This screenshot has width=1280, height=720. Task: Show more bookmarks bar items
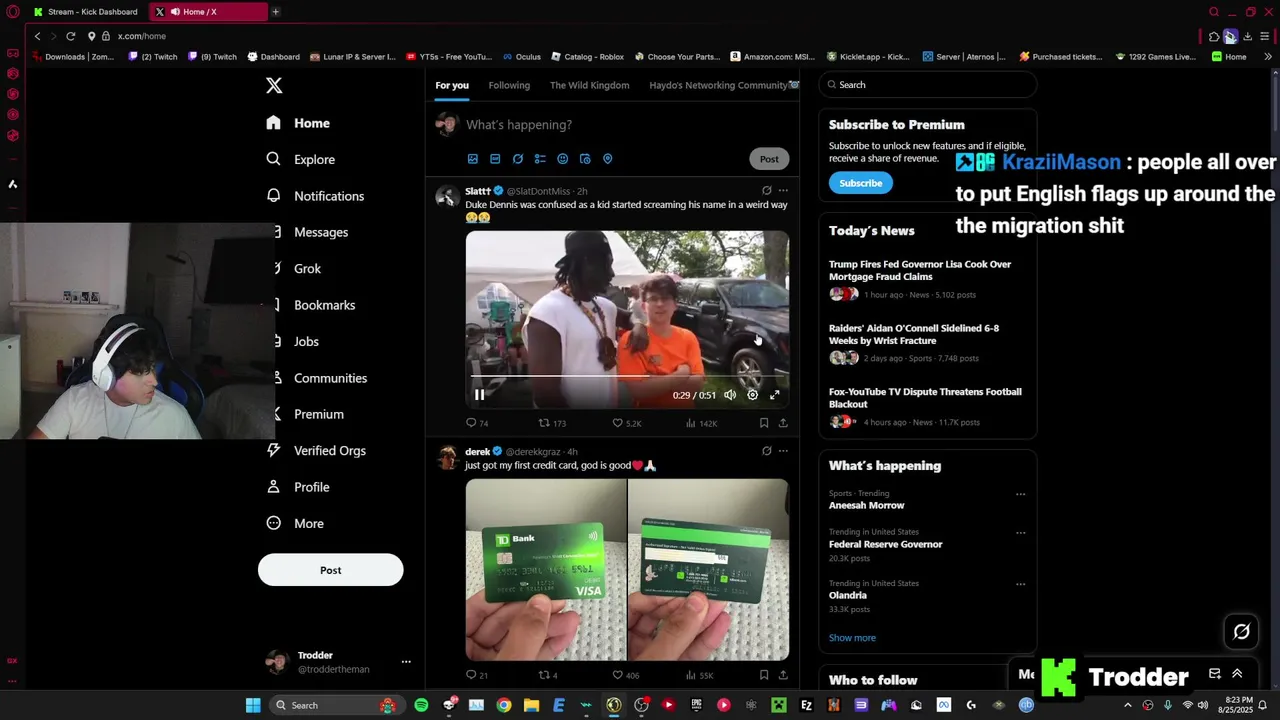[x=1268, y=57]
